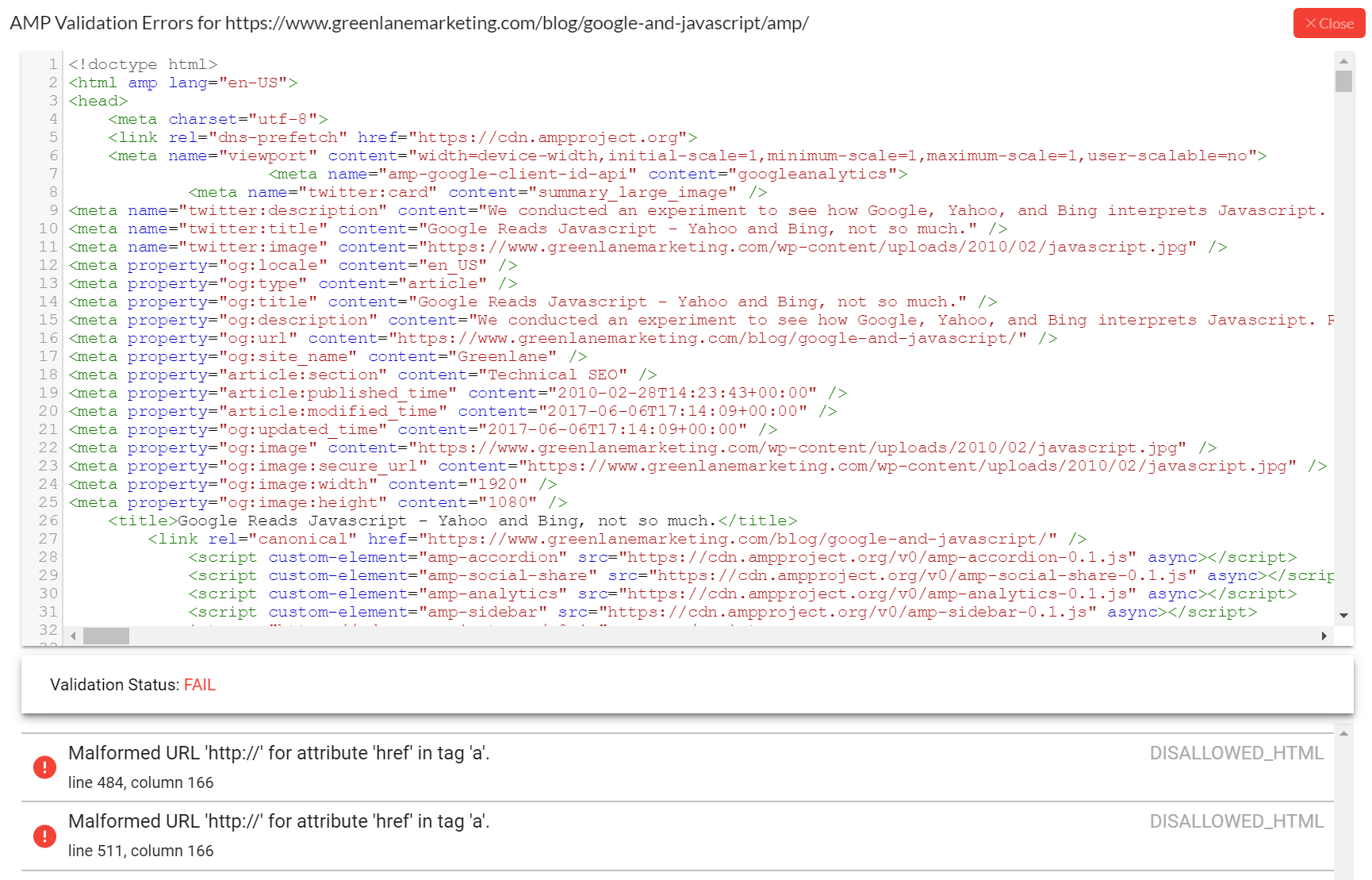Select the malformed URL error at line 484
This screenshot has height=880, width=1372.
[678, 767]
